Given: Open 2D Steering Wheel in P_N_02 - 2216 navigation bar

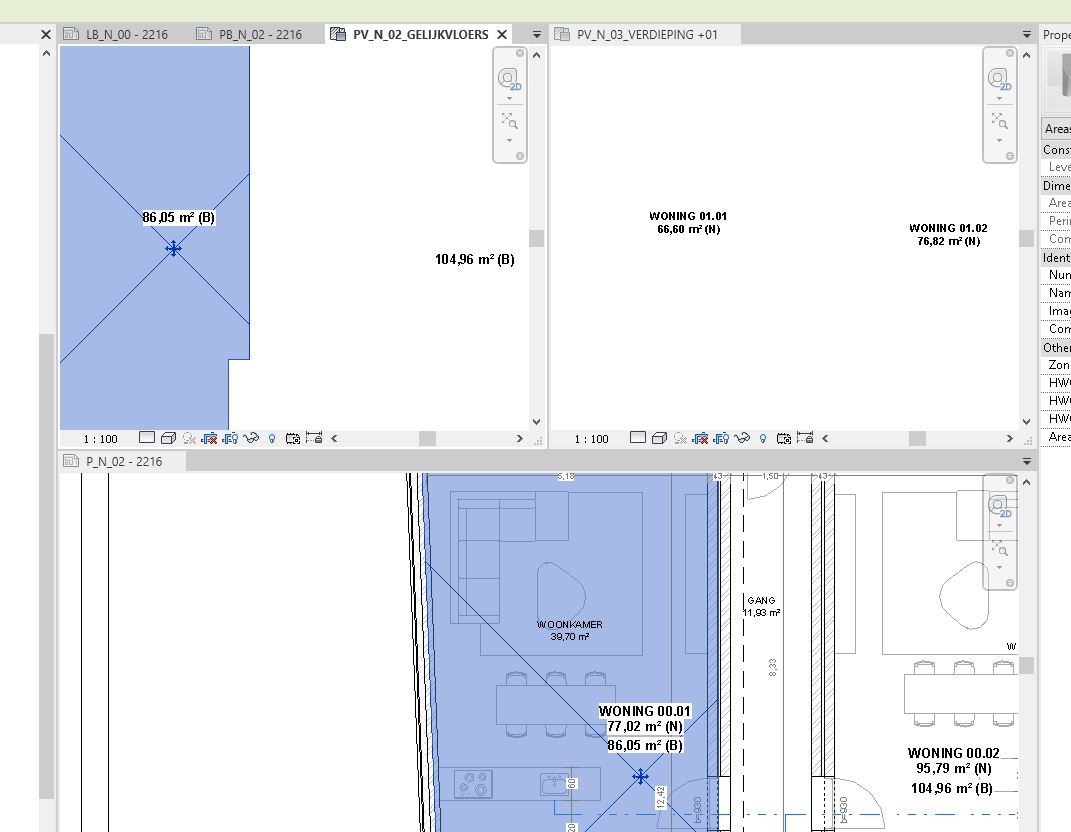Looking at the screenshot, I should coord(999,506).
